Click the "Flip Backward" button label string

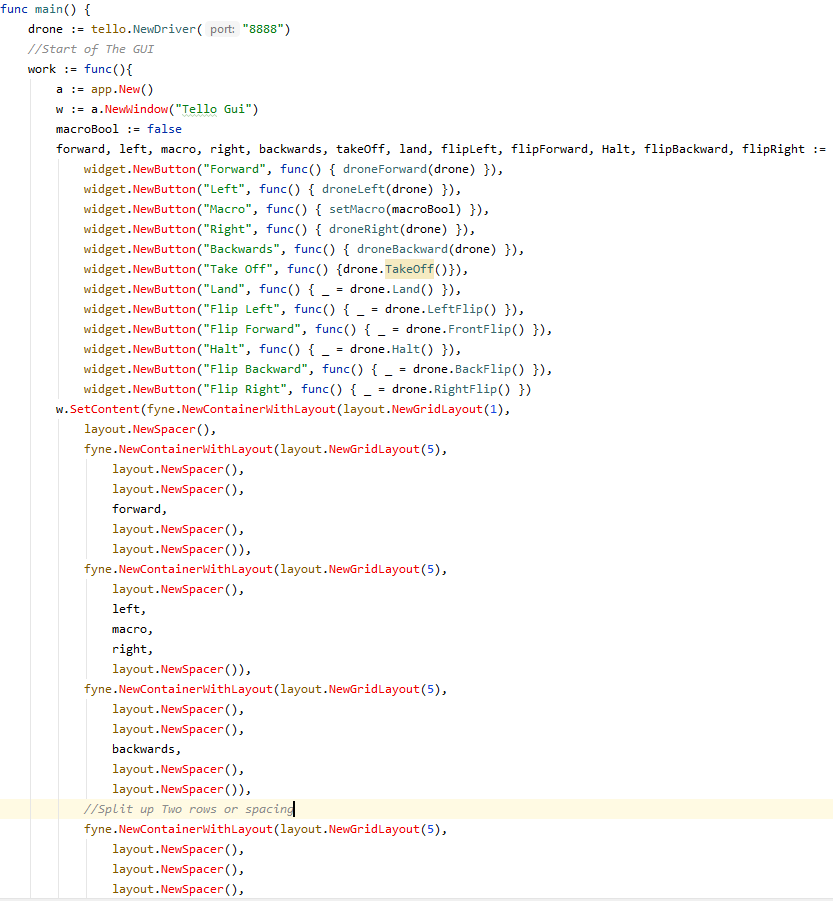[x=255, y=369]
